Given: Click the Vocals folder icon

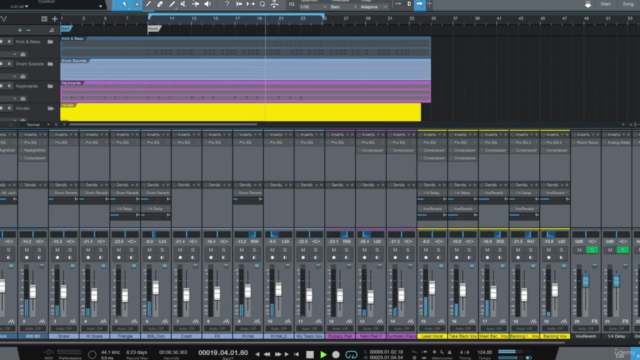Looking at the screenshot, I should (50, 108).
